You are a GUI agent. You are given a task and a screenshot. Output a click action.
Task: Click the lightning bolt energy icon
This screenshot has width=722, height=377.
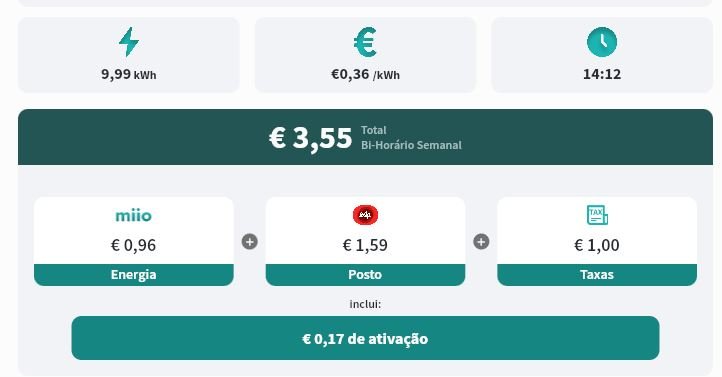pos(129,42)
